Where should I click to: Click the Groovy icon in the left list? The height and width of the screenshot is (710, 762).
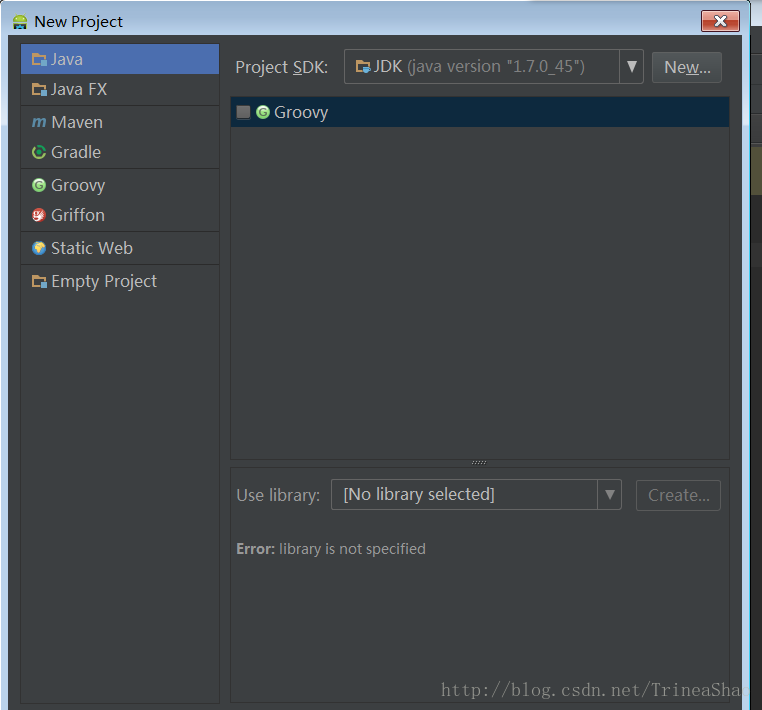pos(39,185)
